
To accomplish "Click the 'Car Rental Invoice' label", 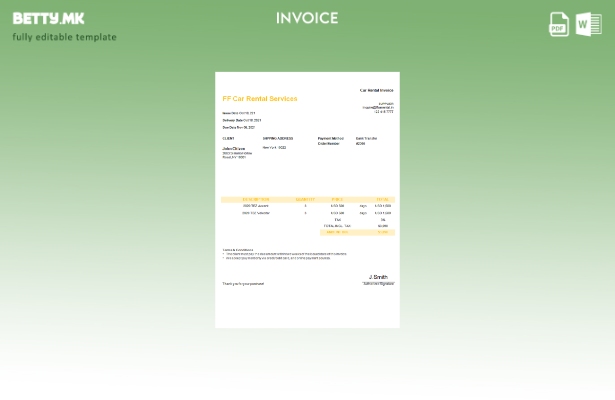I will pos(376,90).
